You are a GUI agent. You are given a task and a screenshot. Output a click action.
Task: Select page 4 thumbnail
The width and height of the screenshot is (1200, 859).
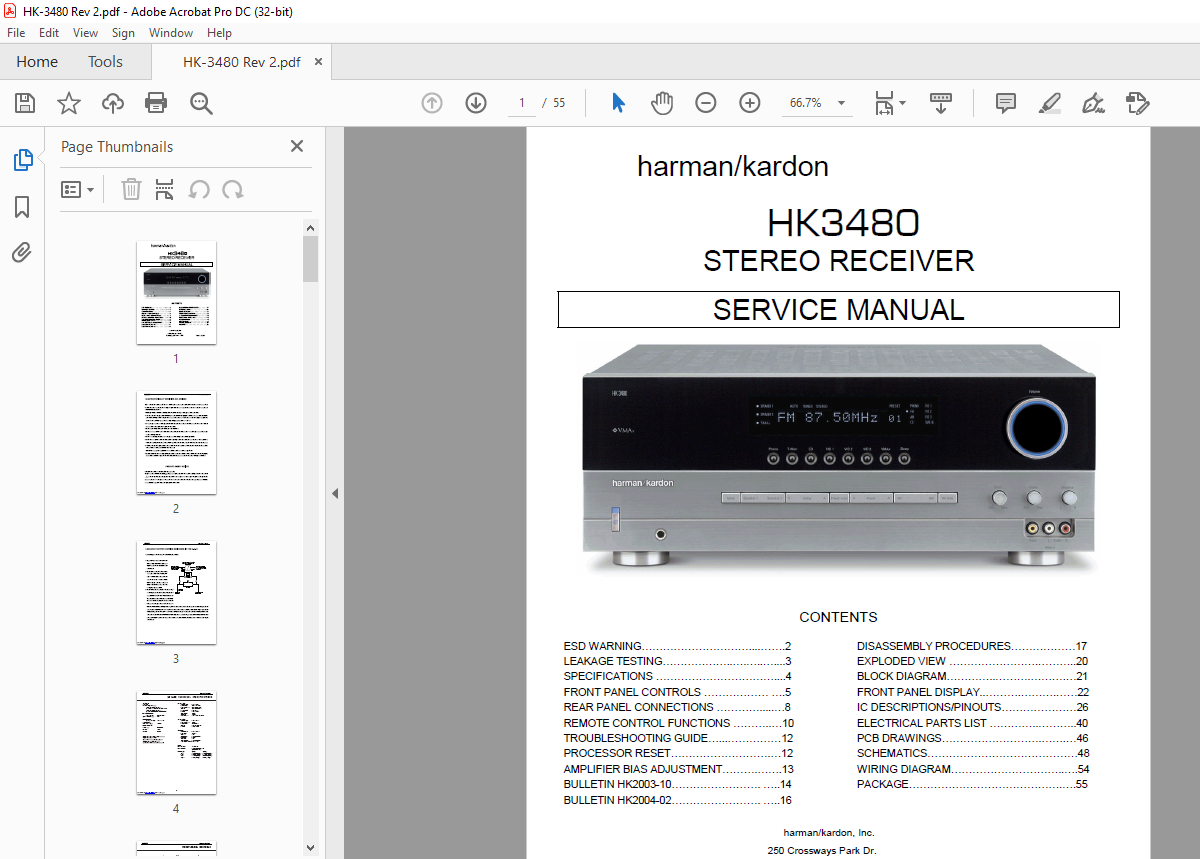pos(176,742)
